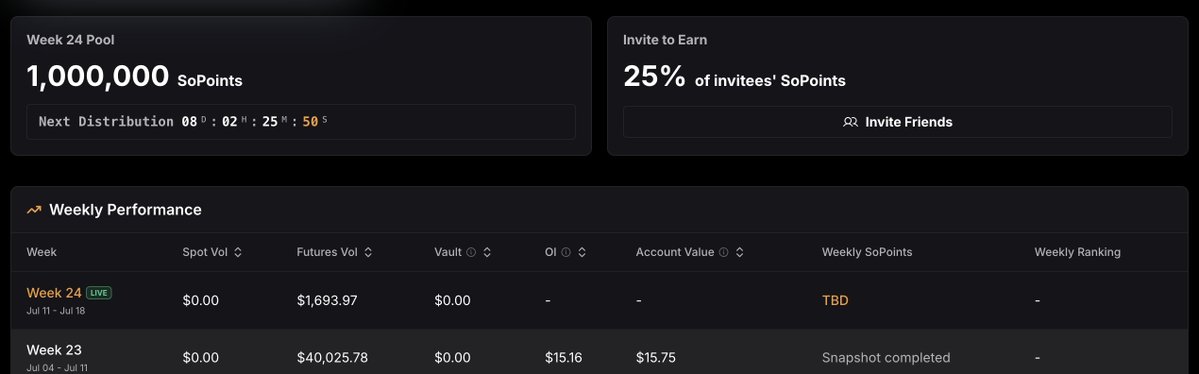Click the TBD SoPoints value
Viewport: 1199px width, 374px height.
click(835, 301)
